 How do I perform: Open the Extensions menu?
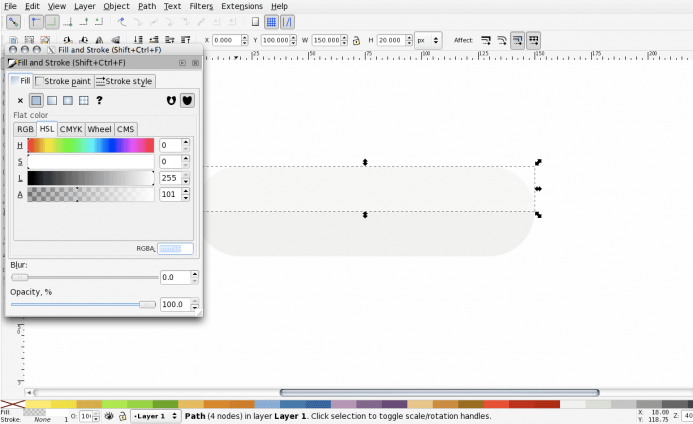click(x=242, y=6)
